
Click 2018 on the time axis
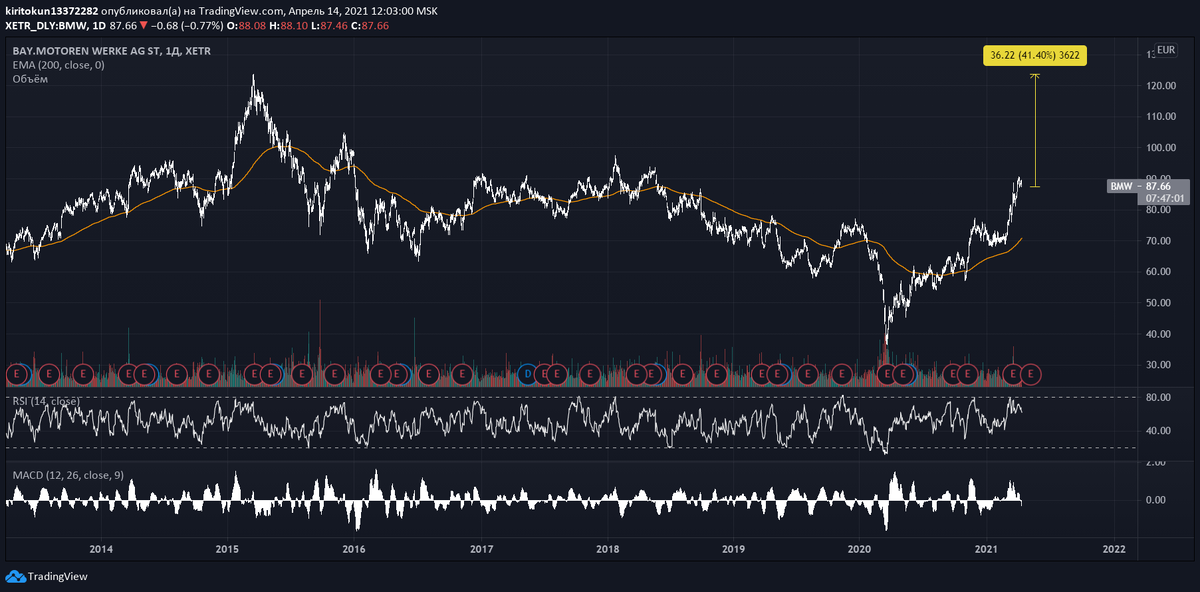[607, 549]
